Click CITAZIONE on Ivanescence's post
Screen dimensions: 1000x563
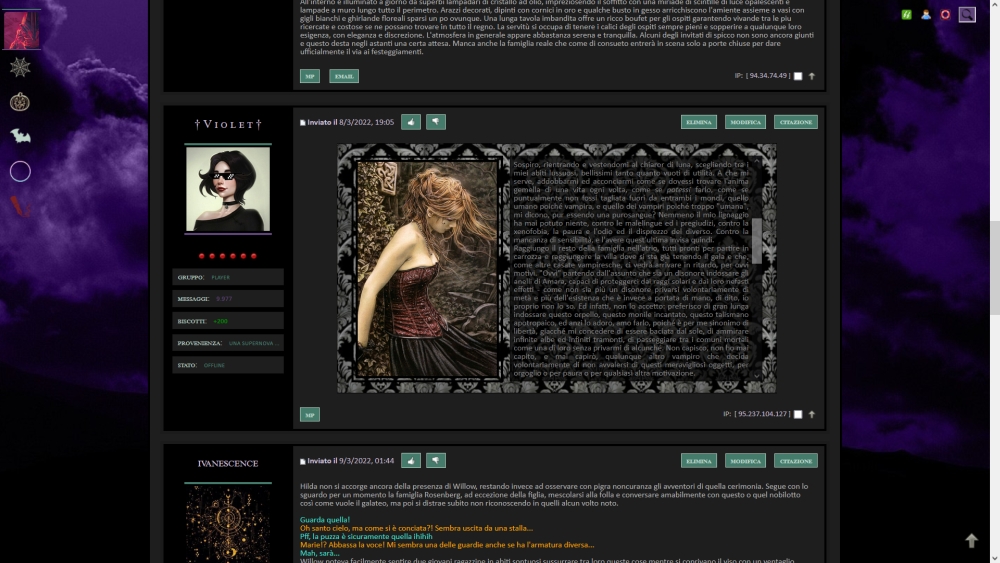(x=795, y=460)
